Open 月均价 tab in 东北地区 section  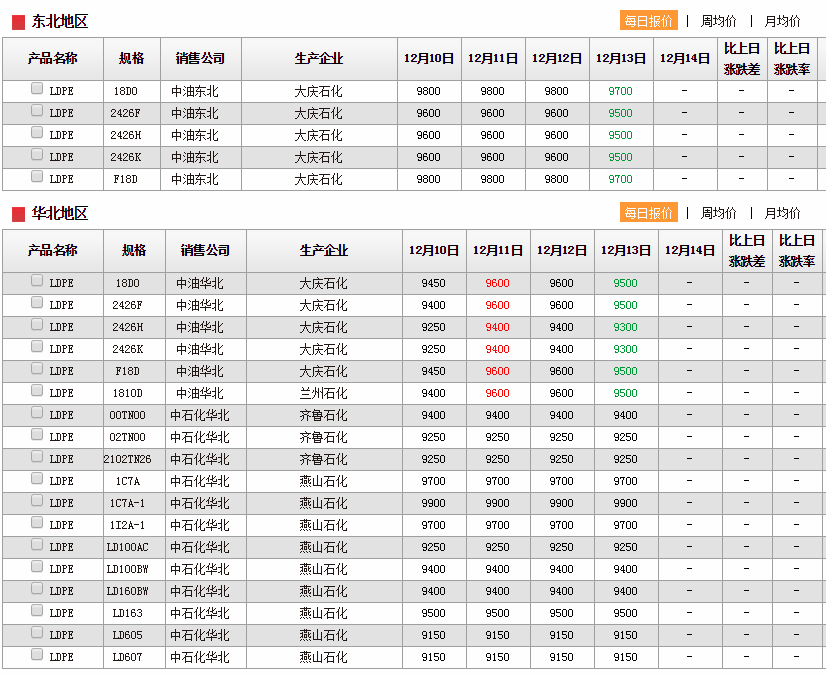coord(782,21)
